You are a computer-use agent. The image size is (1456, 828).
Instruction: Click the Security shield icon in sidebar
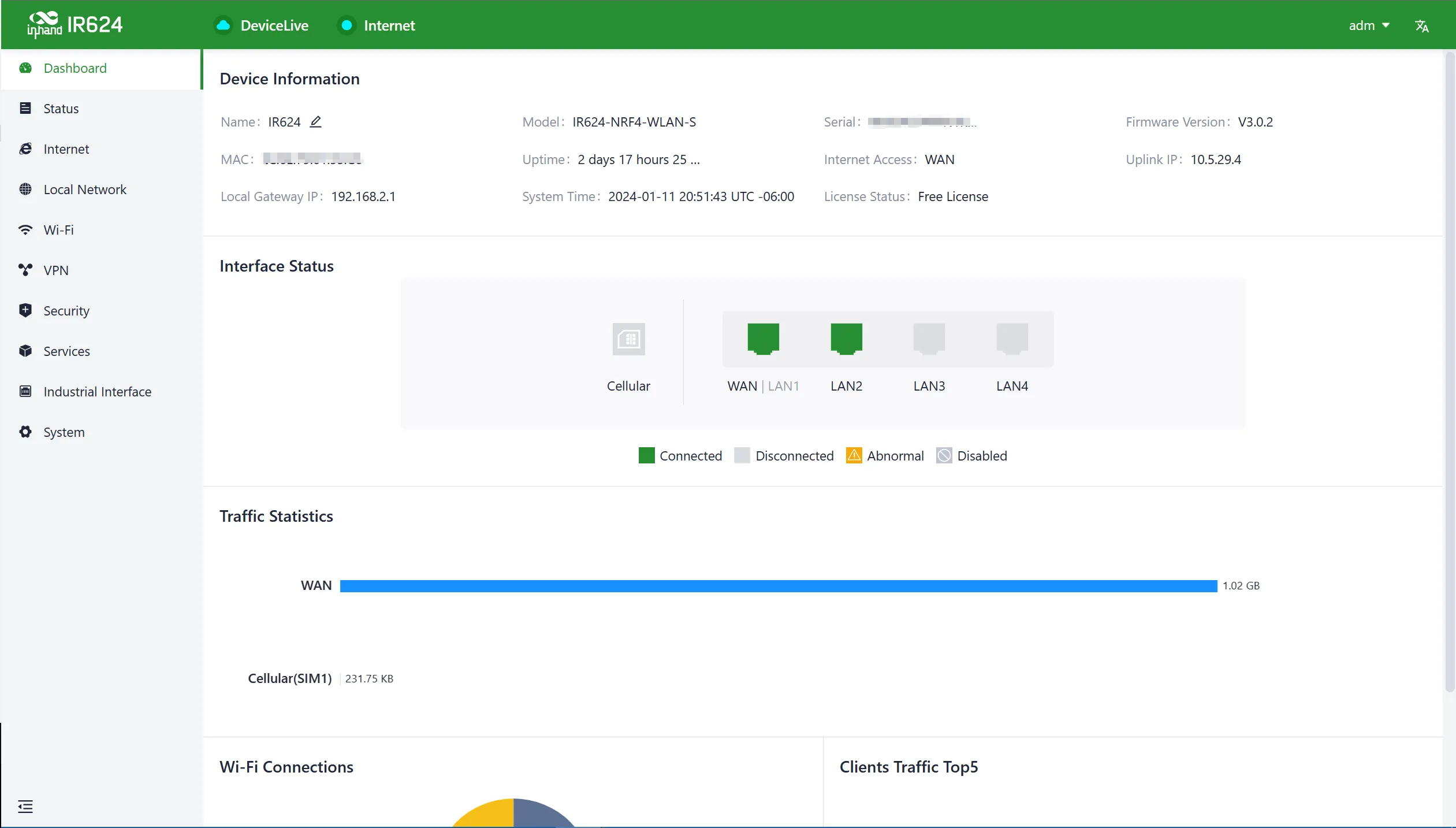coord(25,311)
